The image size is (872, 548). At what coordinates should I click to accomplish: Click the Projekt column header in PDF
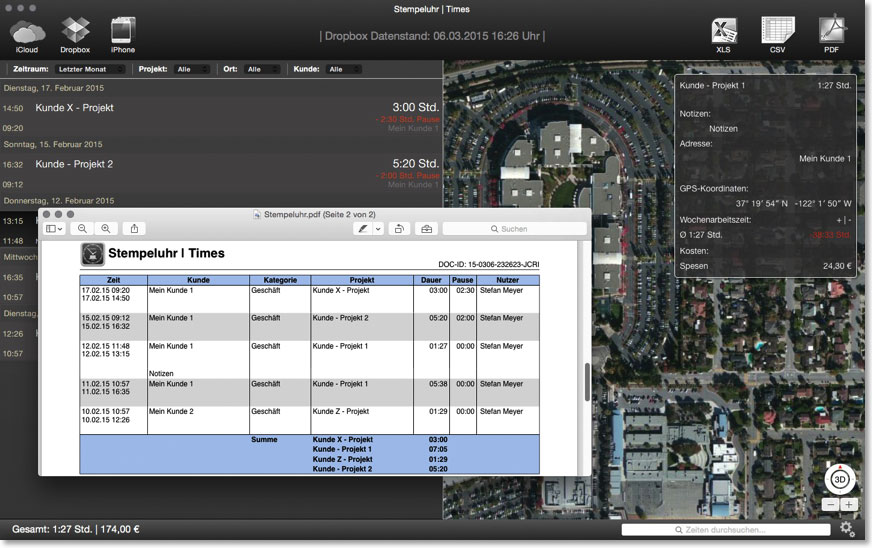click(361, 280)
